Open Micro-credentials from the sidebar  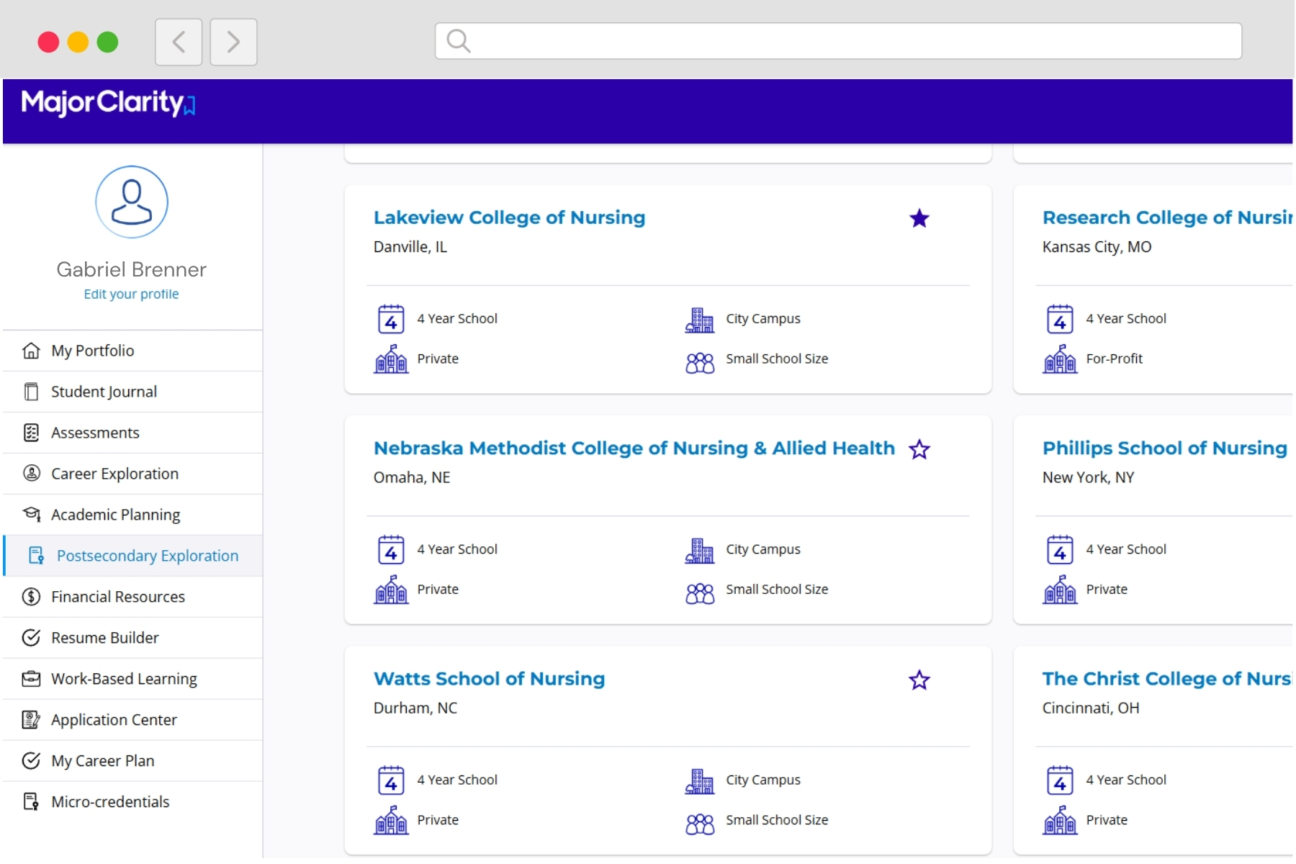(110, 802)
